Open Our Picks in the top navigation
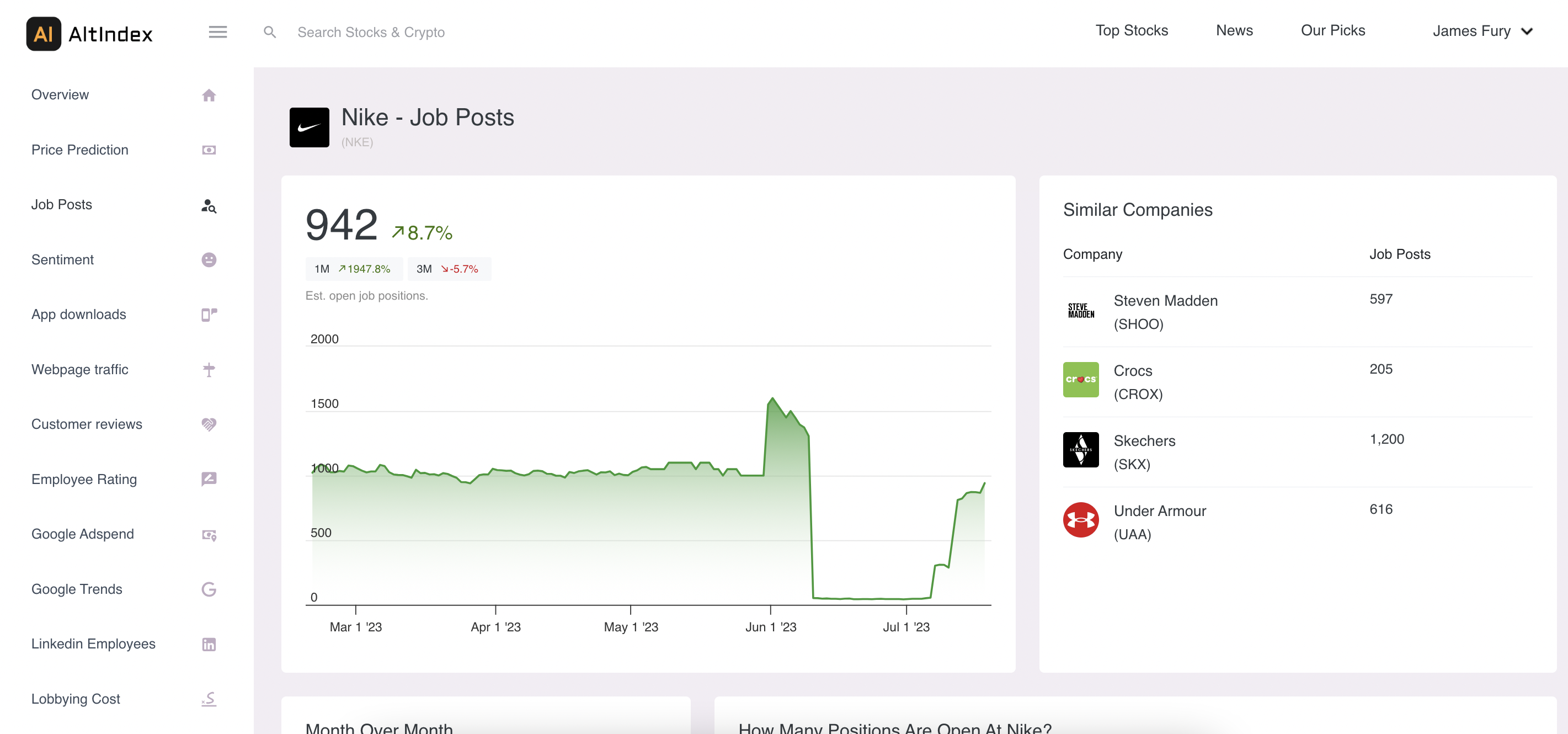 pos(1332,31)
